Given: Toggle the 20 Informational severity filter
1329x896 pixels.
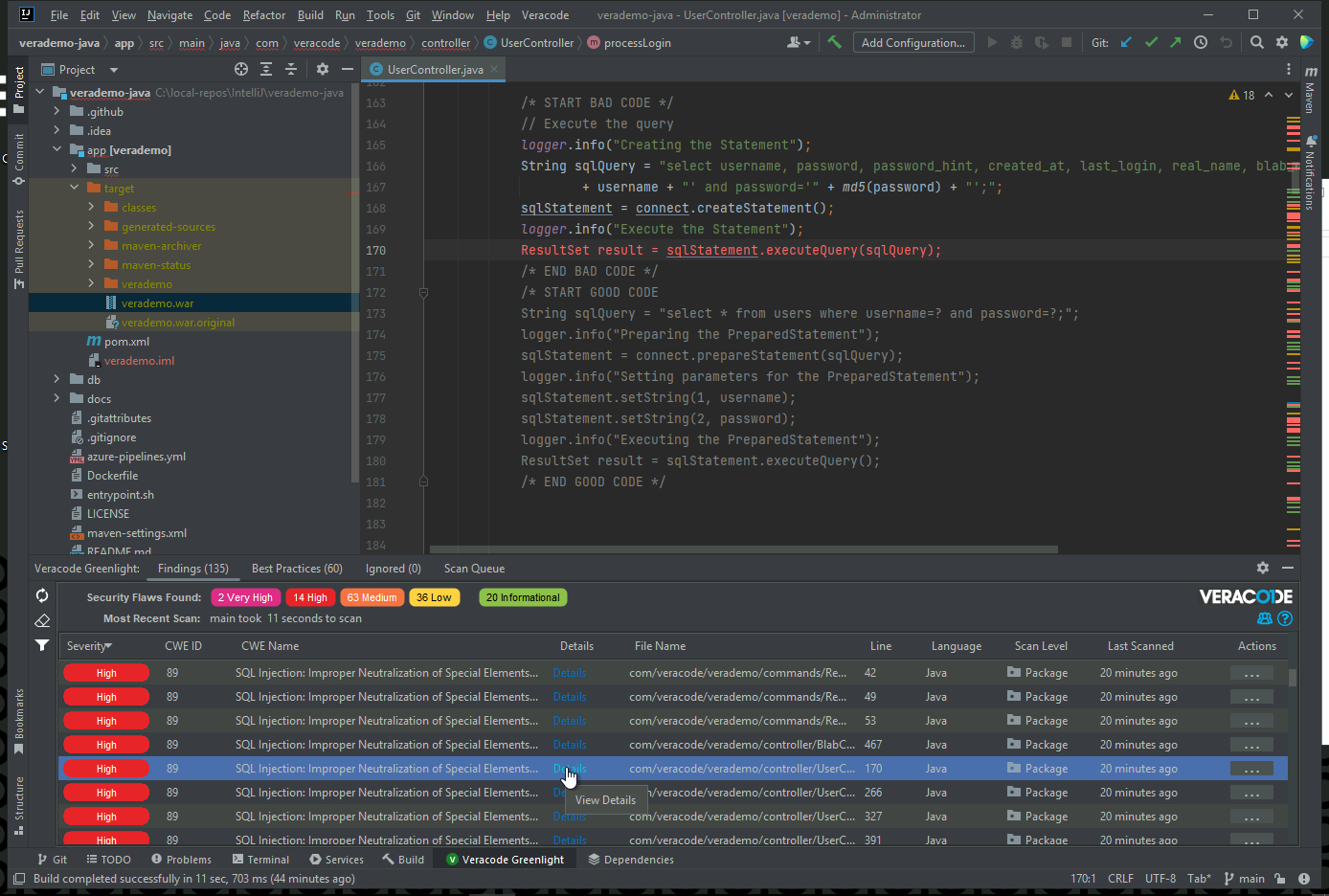Looking at the screenshot, I should point(523,597).
